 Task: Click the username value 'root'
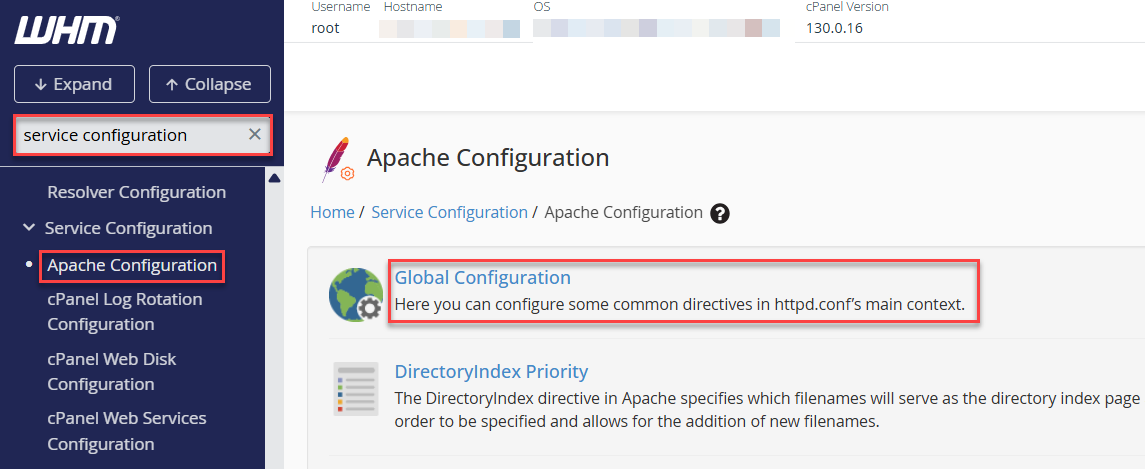326,28
